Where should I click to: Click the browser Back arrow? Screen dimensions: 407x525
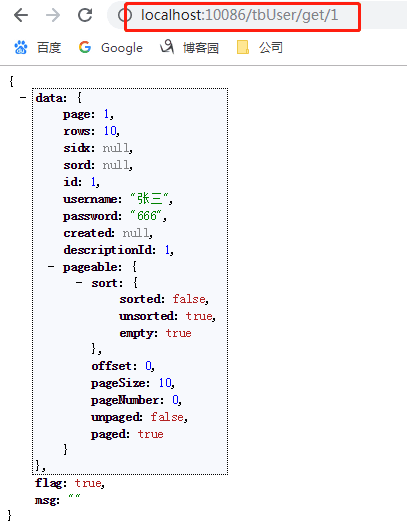point(21,15)
